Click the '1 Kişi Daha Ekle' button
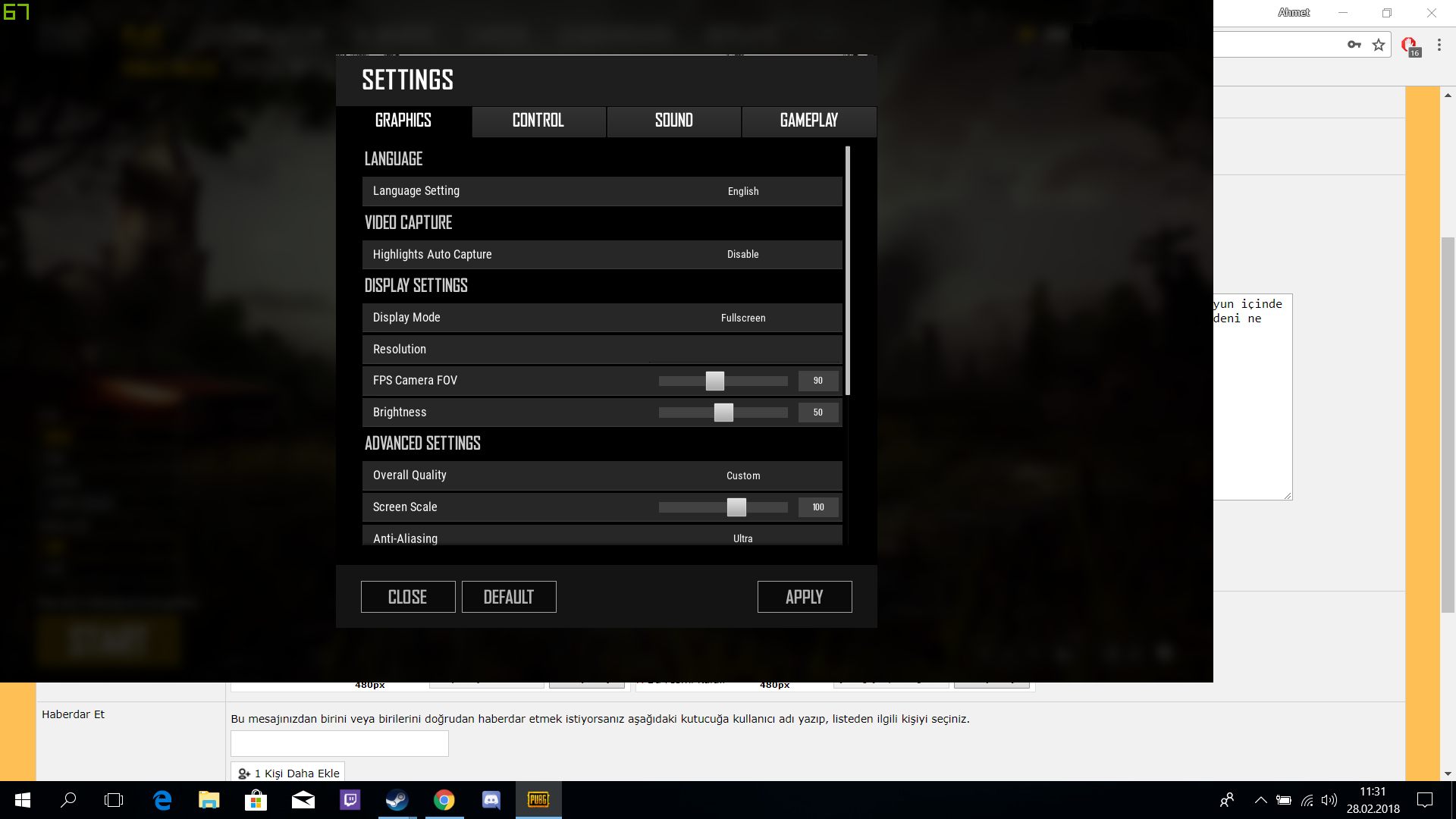The width and height of the screenshot is (1456, 819). click(x=288, y=773)
